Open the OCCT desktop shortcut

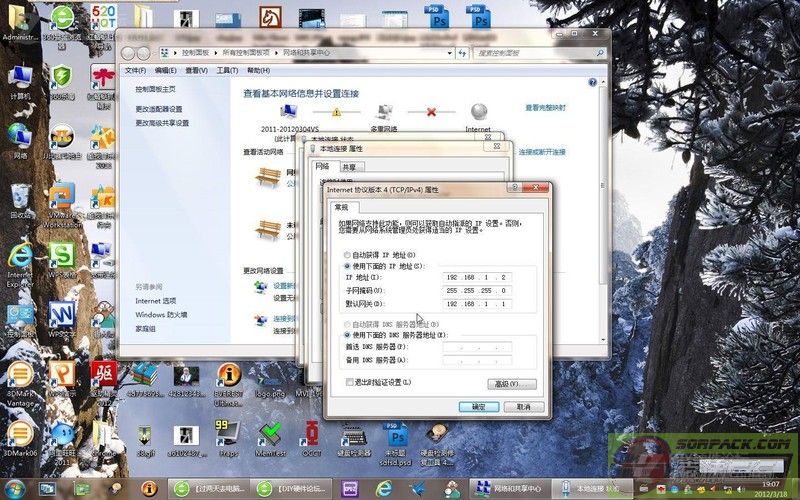pyautogui.click(x=312, y=439)
